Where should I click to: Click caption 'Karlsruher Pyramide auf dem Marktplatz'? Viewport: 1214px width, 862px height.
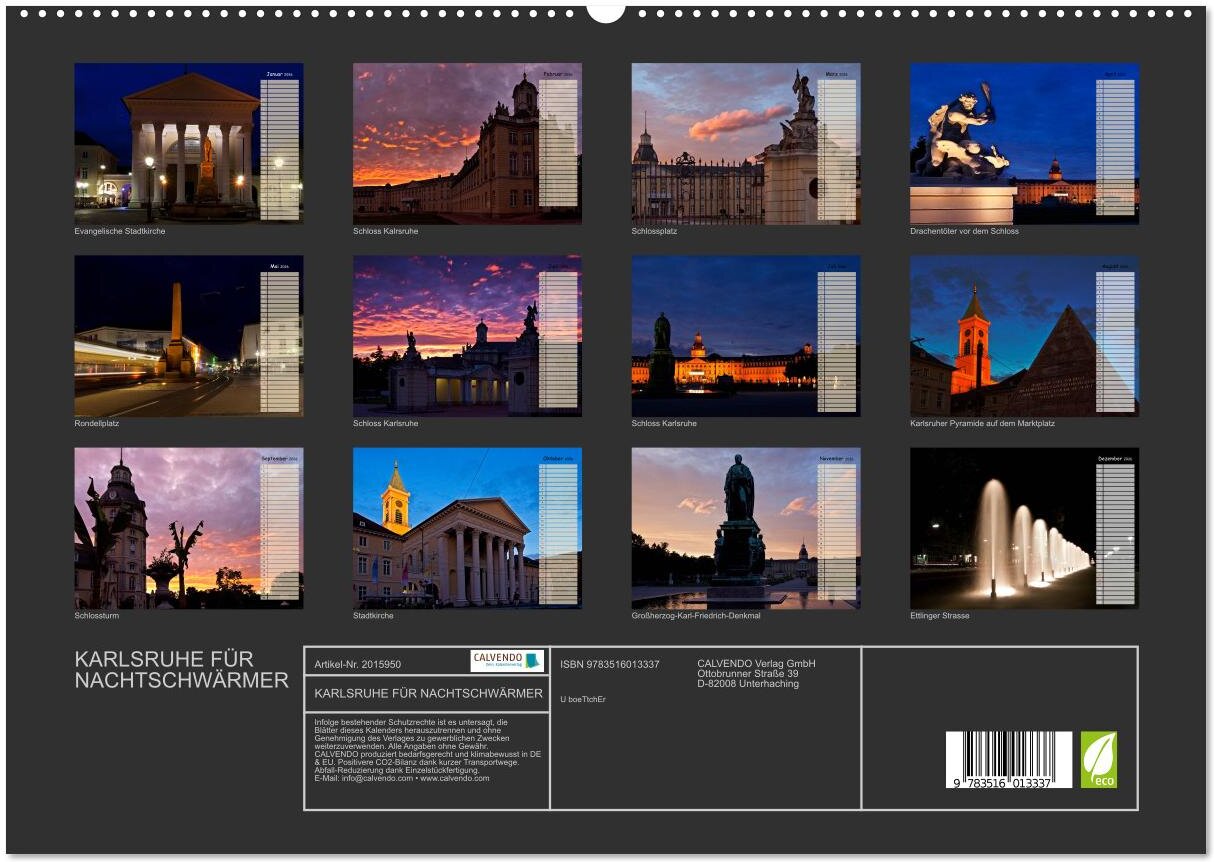click(x=982, y=423)
